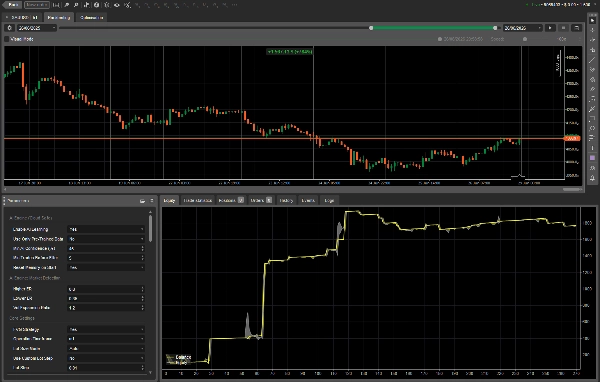Open the Trade Statistics tab
The height and width of the screenshot is (382, 600).
point(197,200)
